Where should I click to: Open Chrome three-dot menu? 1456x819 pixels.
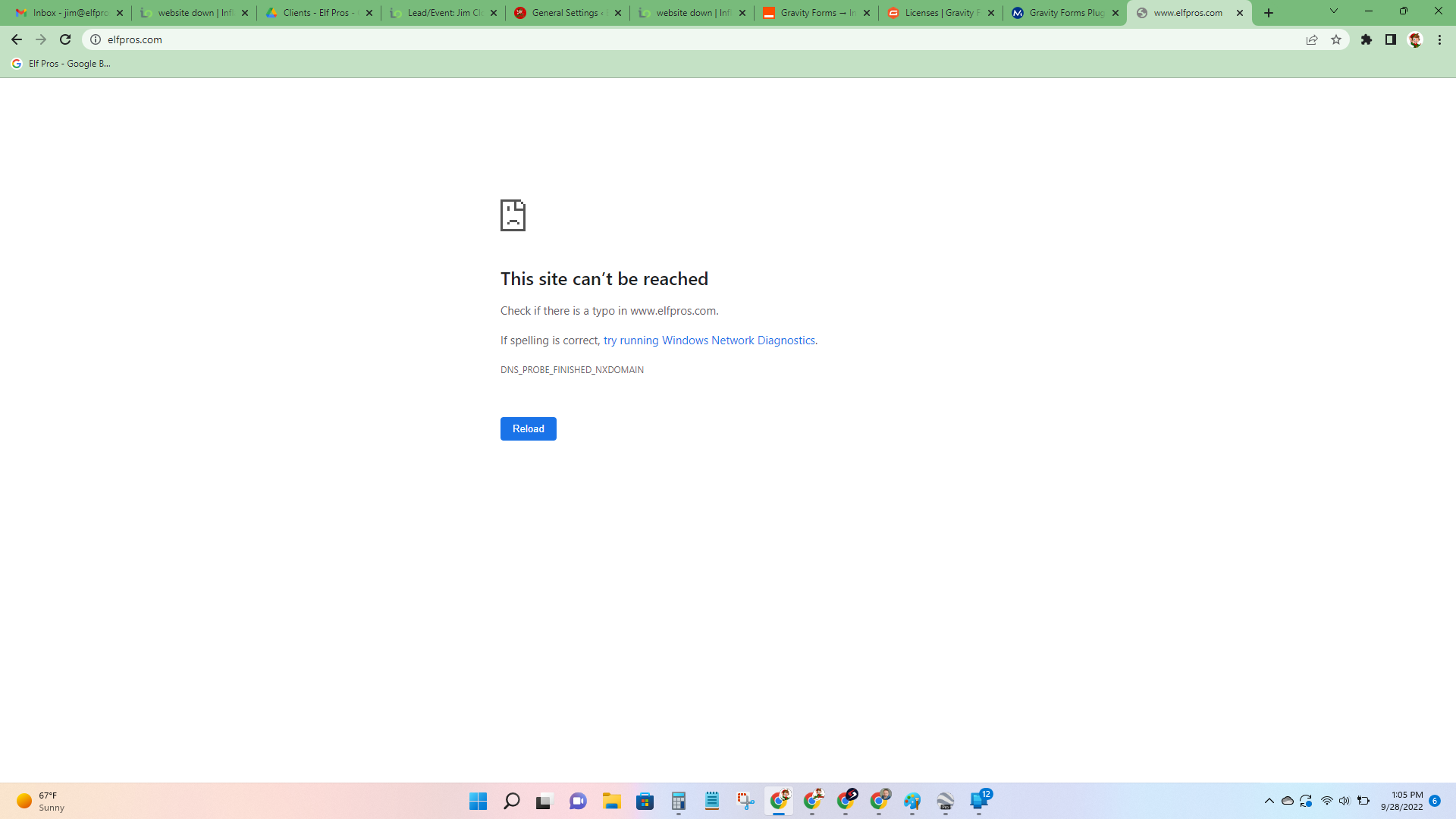click(1439, 39)
